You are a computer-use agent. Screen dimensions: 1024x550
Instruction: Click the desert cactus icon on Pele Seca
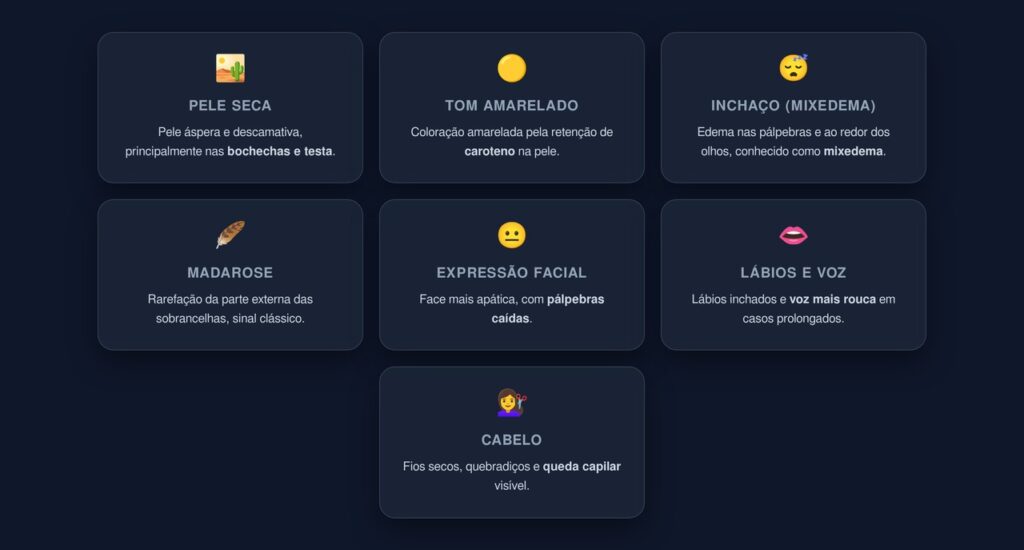pyautogui.click(x=230, y=68)
